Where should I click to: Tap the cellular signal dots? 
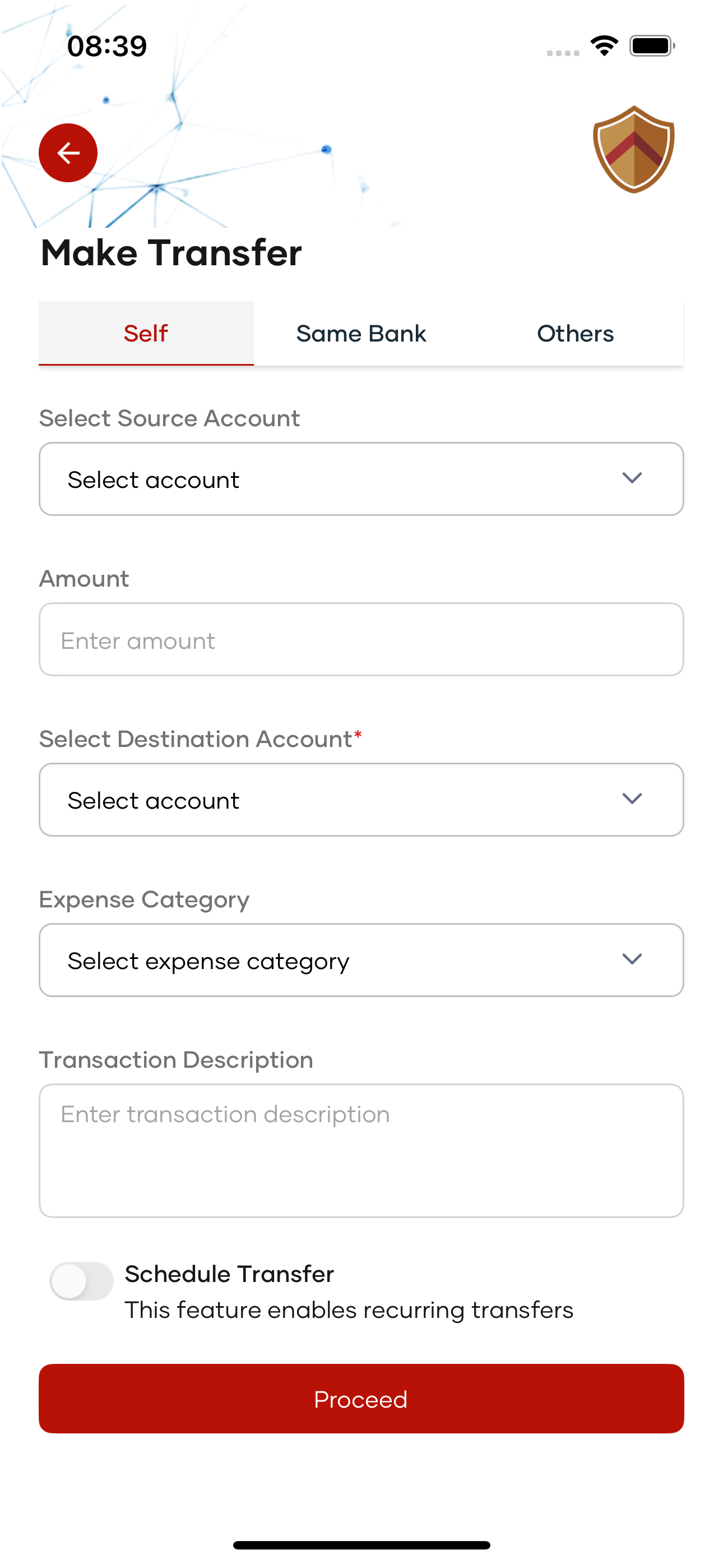563,54
